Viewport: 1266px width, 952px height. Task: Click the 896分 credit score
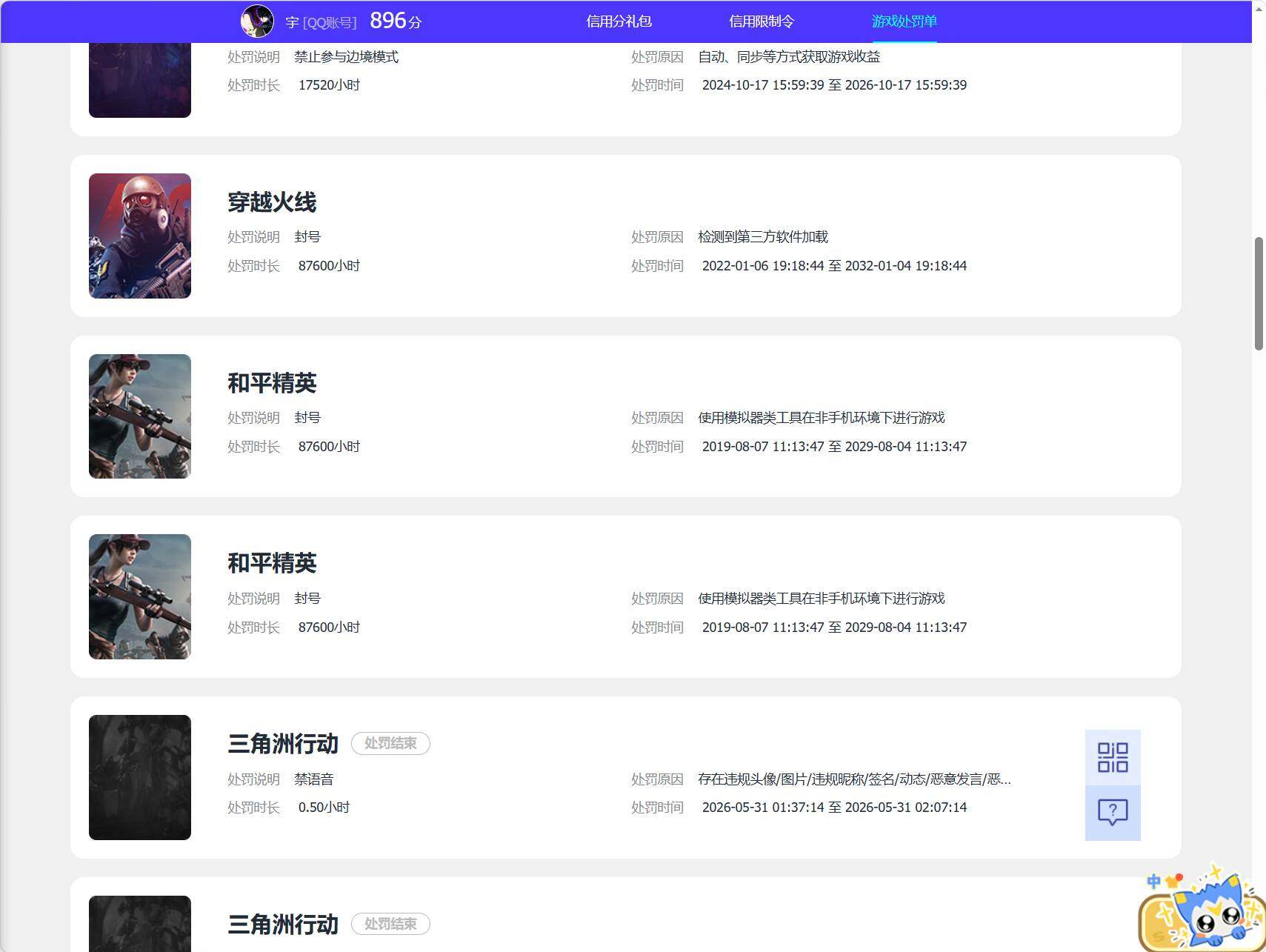click(x=396, y=21)
